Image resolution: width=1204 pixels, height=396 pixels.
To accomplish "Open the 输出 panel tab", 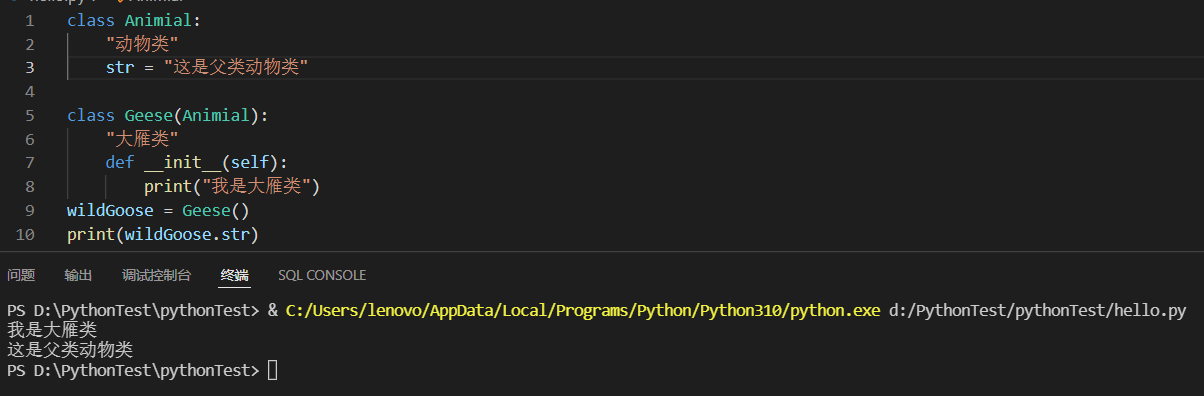I will (78, 275).
